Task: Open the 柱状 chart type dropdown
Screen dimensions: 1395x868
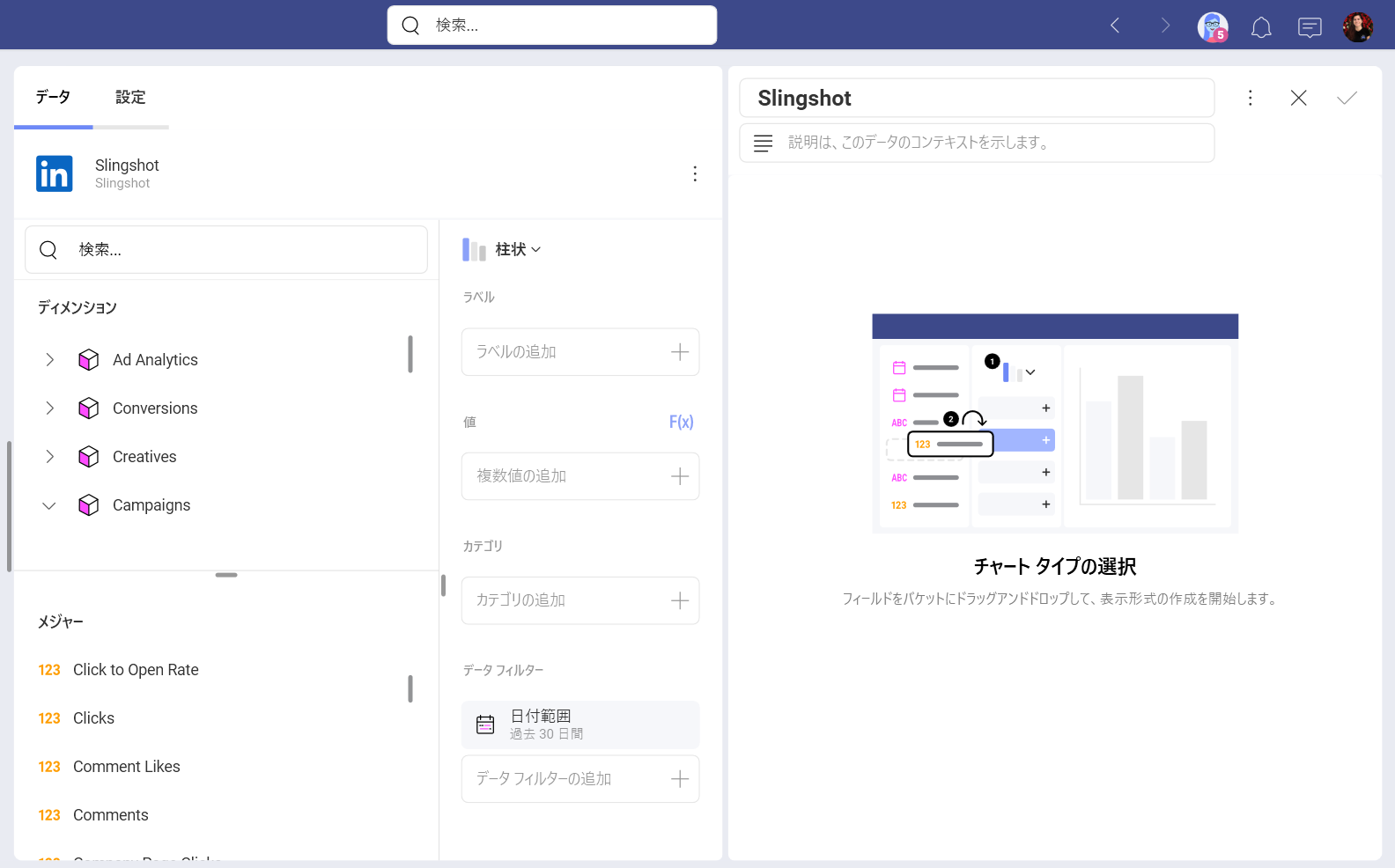Action: pos(518,250)
